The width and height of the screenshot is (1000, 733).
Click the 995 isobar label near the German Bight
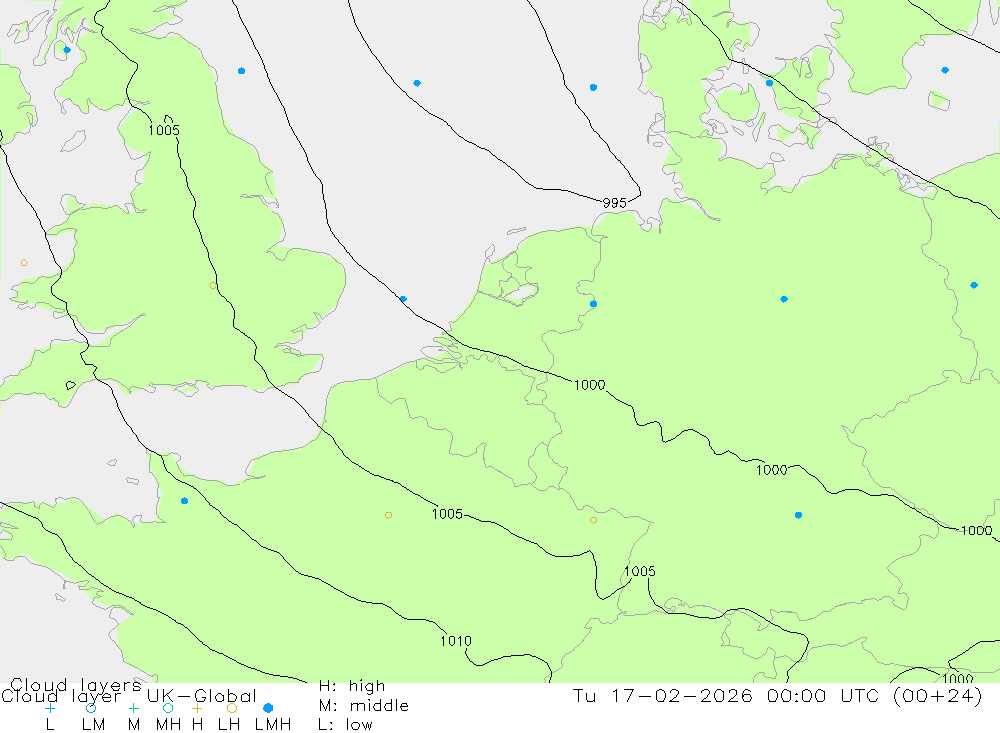tap(615, 203)
